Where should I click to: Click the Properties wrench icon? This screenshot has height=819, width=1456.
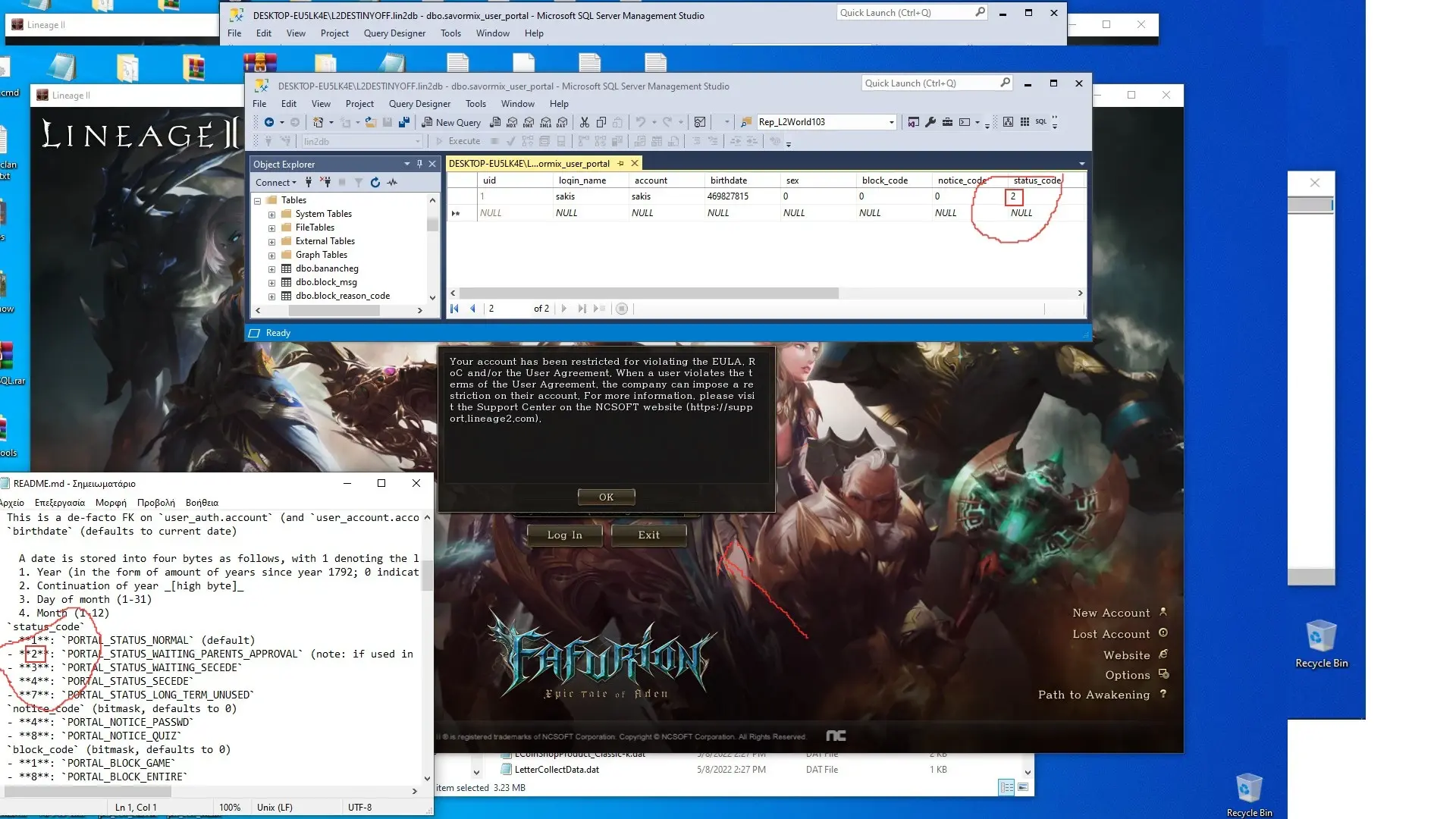930,122
